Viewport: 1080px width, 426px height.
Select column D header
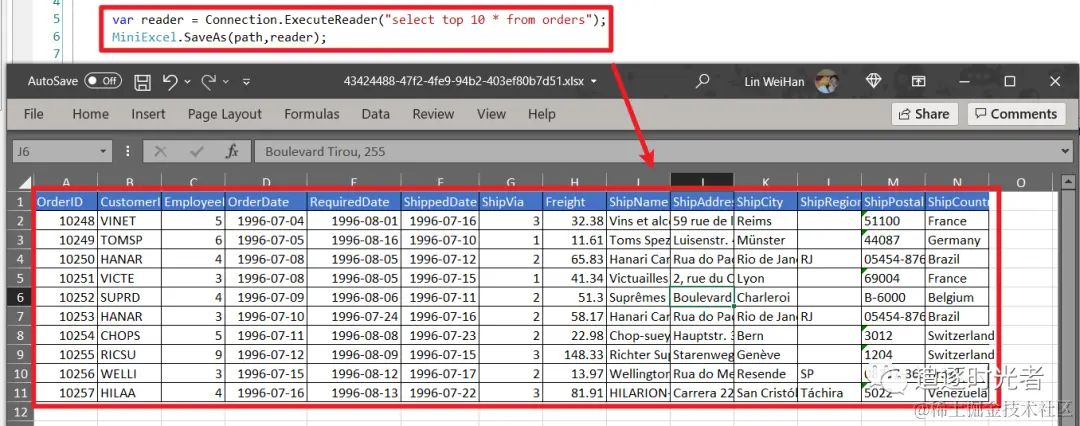pyautogui.click(x=266, y=183)
